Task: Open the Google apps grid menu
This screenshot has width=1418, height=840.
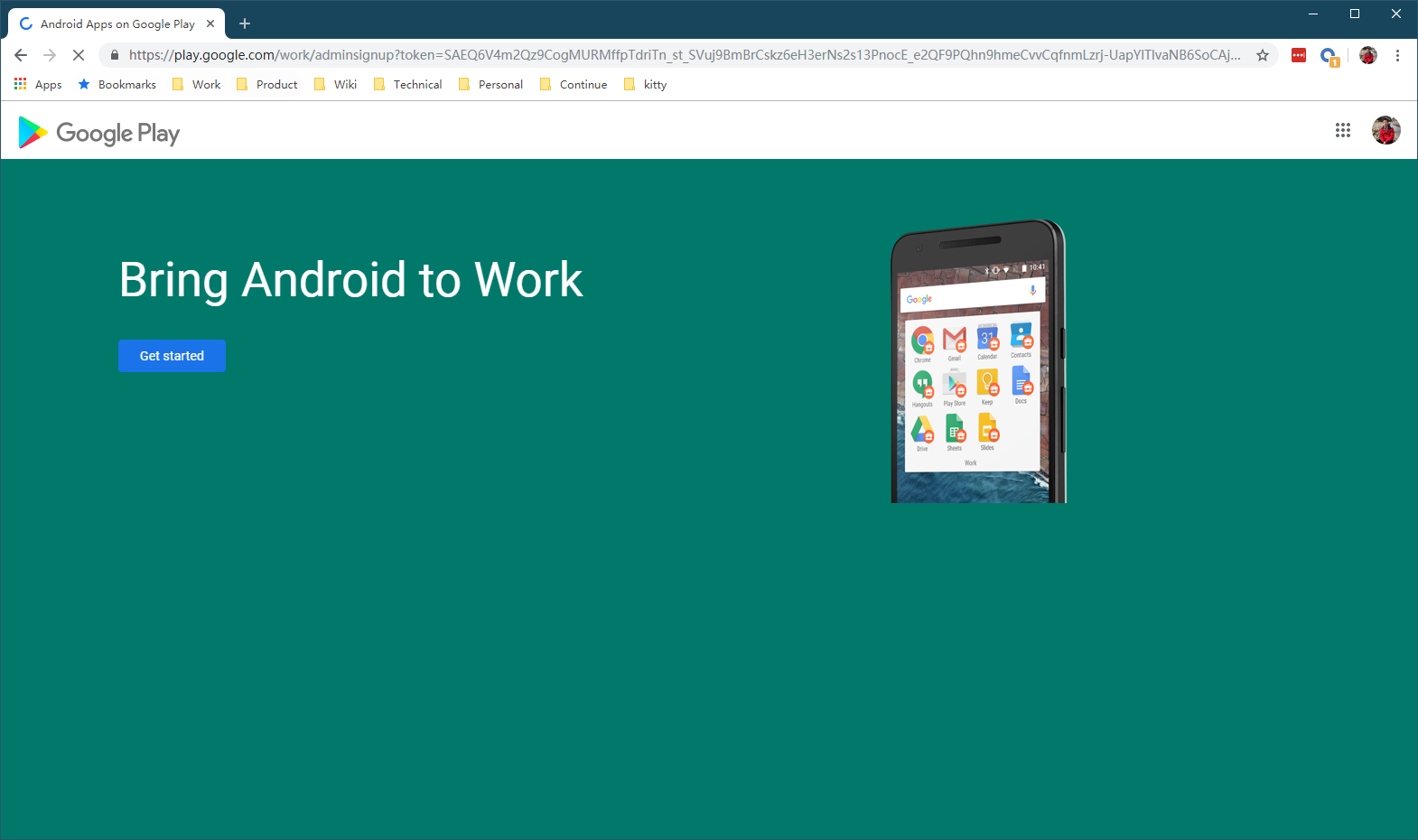Action: tap(1343, 130)
